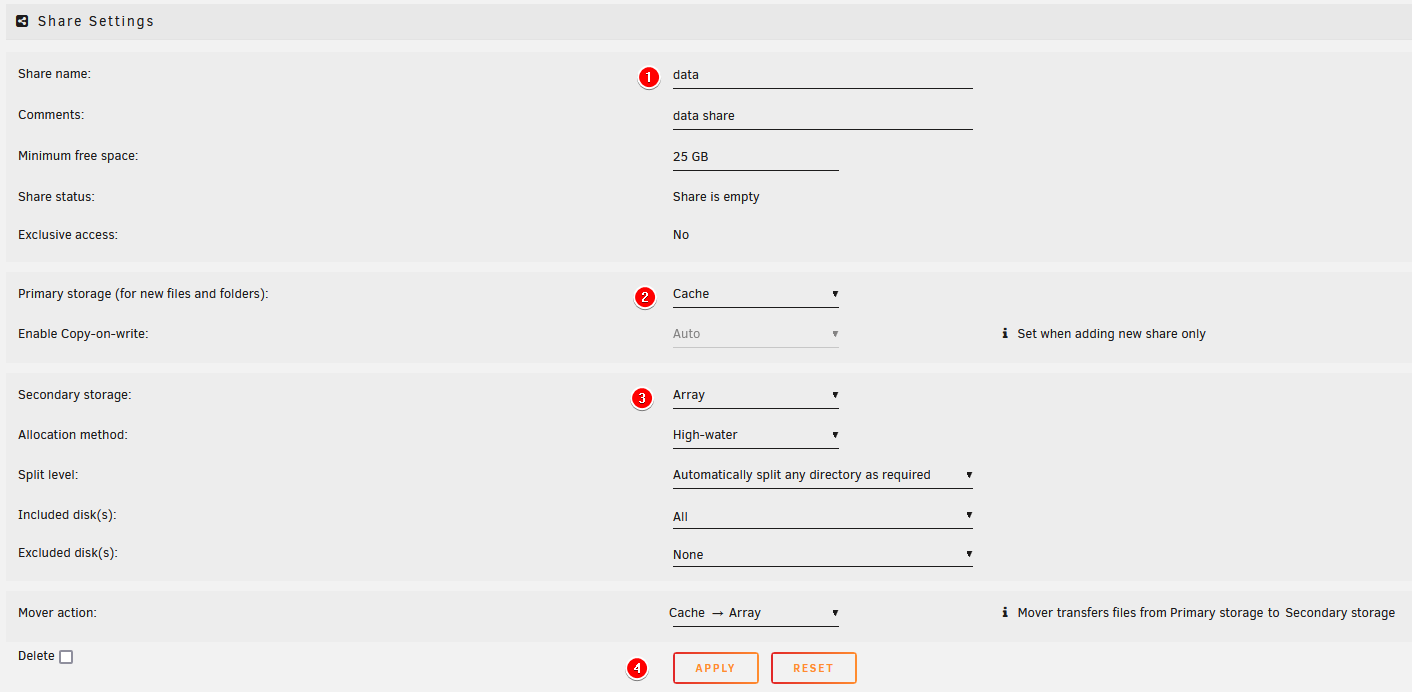Expand the Allocation method dropdown
This screenshot has height=692, width=1412.
755,435
